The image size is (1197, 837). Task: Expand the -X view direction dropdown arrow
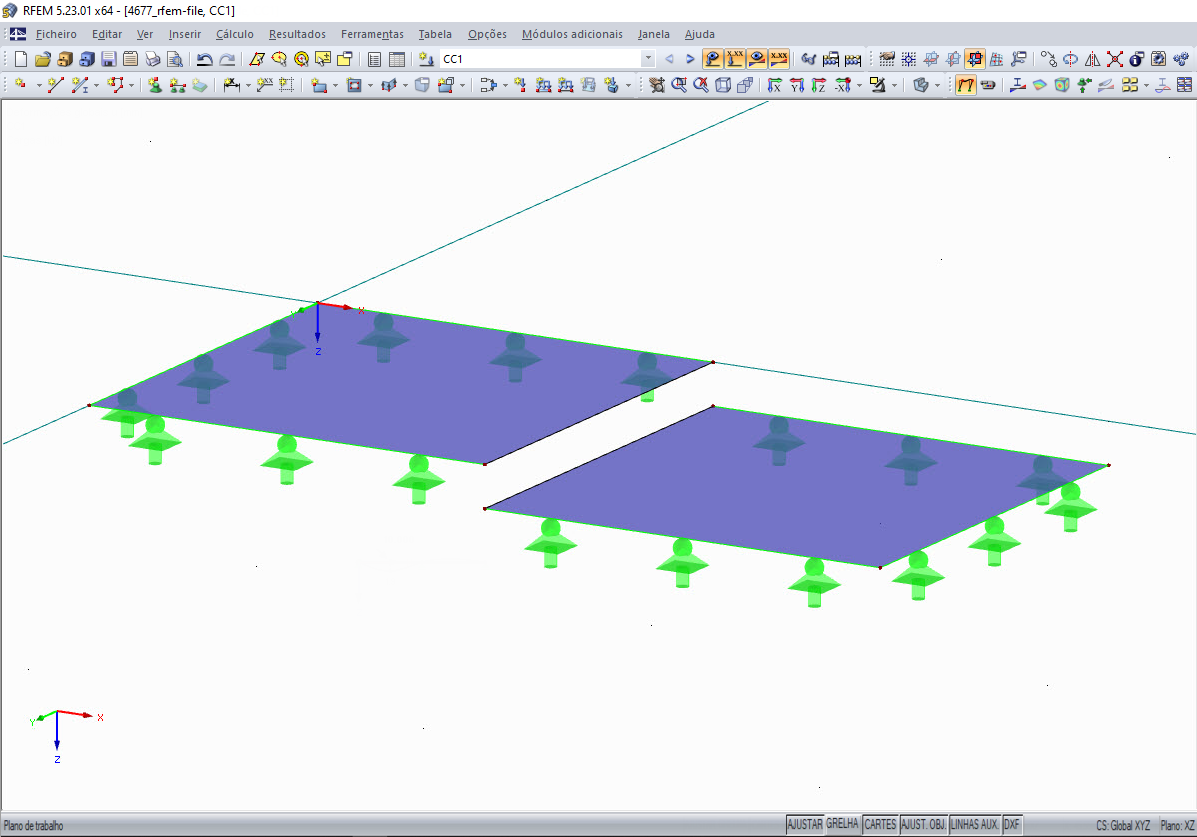pos(859,85)
